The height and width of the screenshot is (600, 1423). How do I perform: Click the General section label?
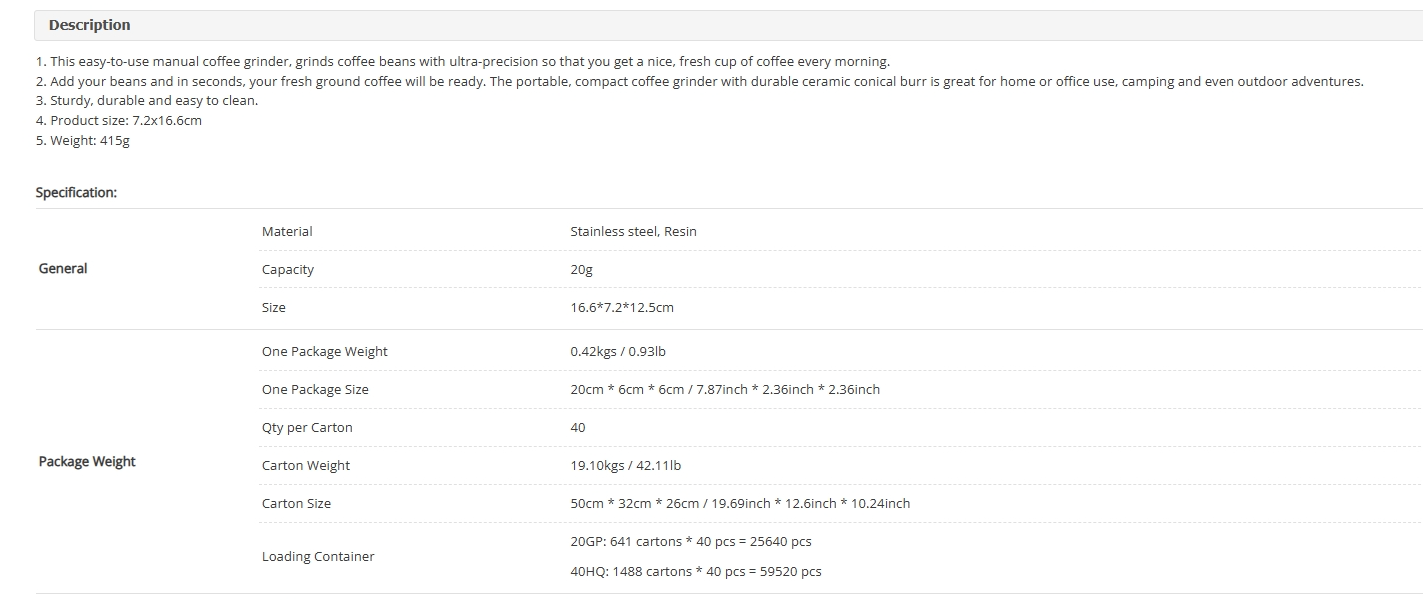[x=63, y=268]
